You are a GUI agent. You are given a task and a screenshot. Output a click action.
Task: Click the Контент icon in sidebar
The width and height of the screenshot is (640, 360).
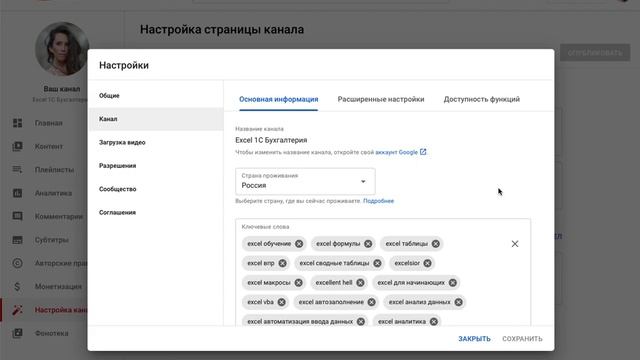coord(18,146)
